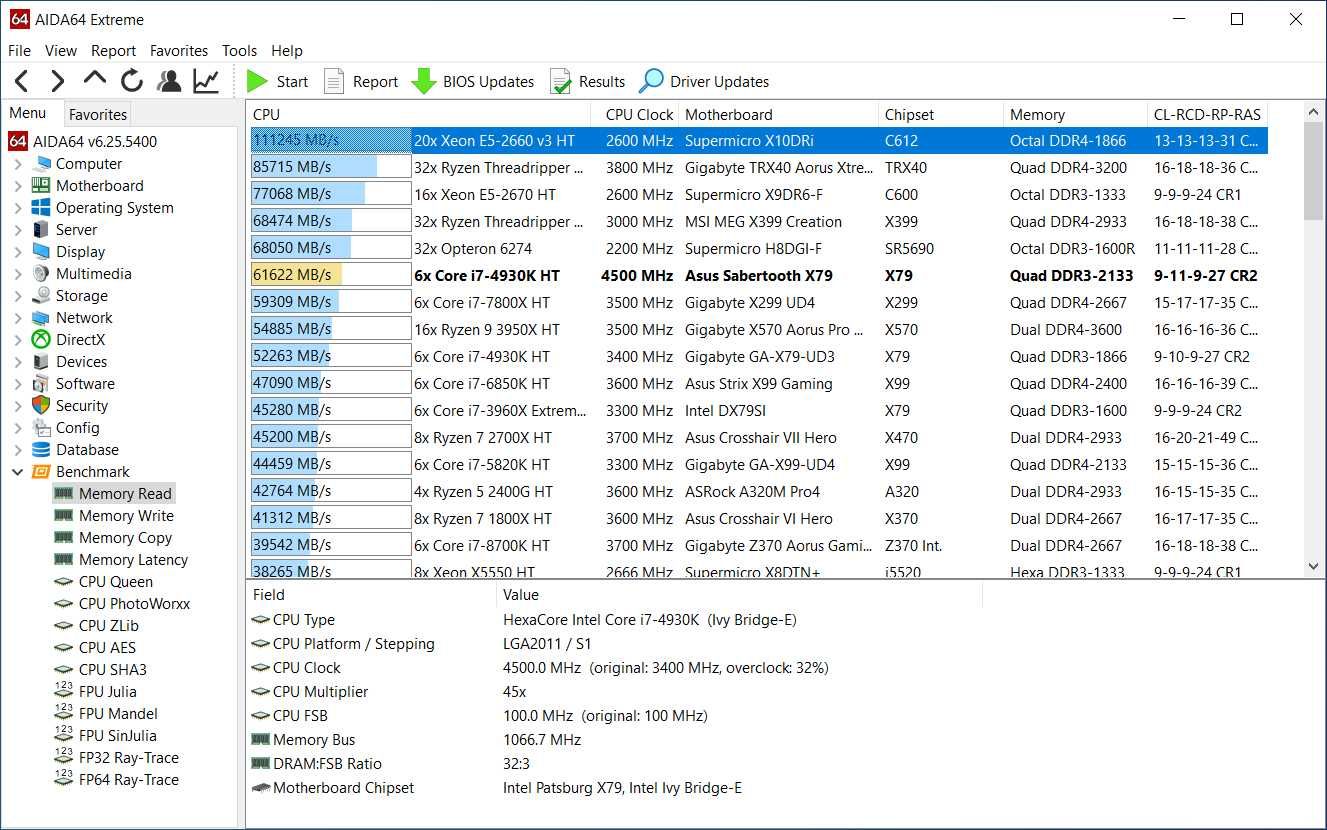This screenshot has height=830, width=1327.
Task: Expand the Multimedia tree node
Action: 18,273
